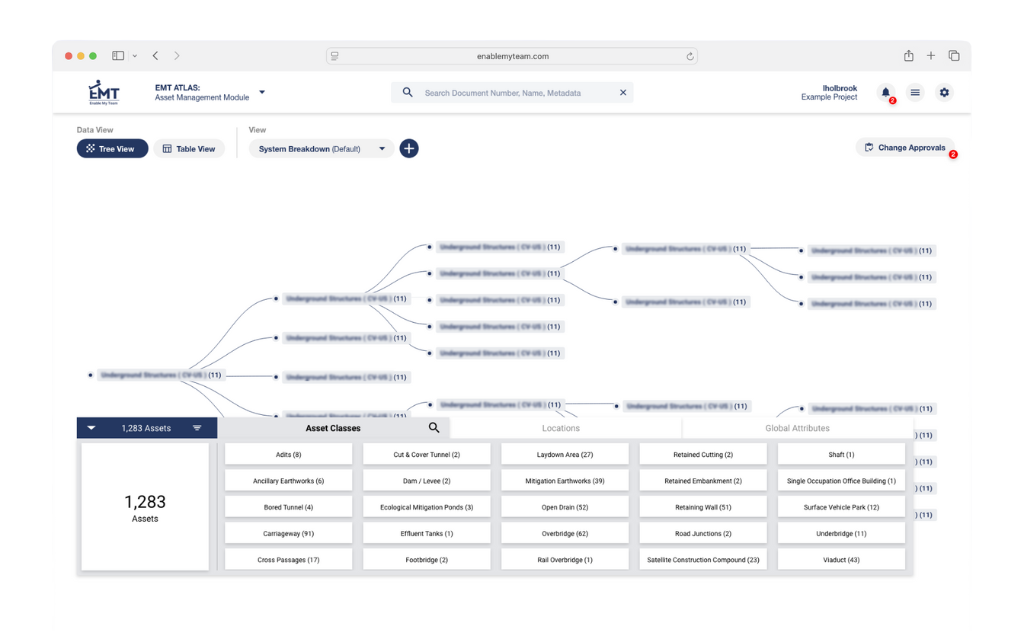Clear search with the X icon

(x=623, y=93)
